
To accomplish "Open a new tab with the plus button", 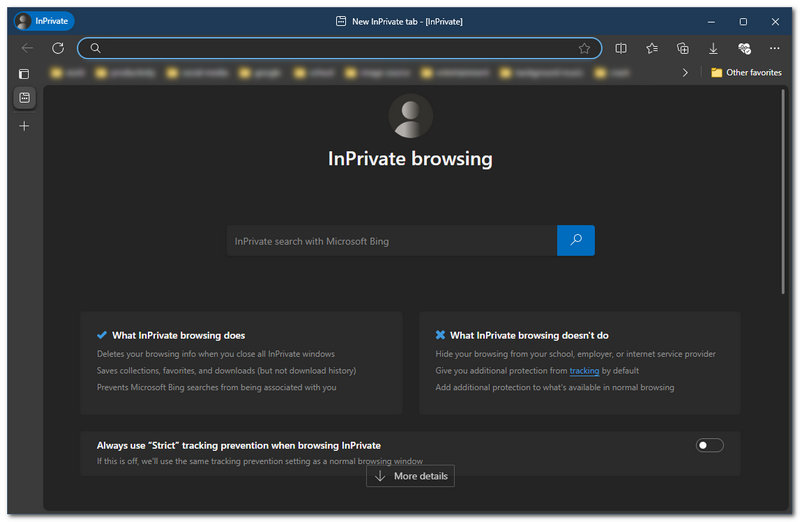I will (25, 126).
